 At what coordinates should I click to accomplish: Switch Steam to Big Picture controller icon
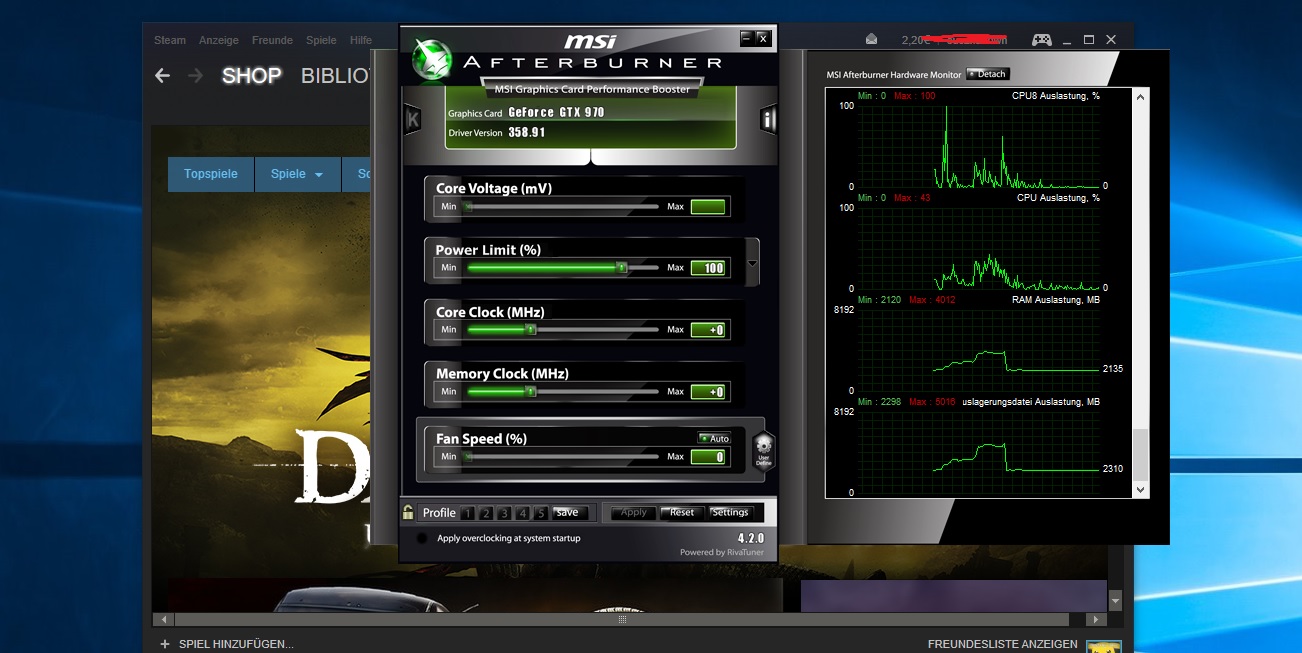(1042, 40)
